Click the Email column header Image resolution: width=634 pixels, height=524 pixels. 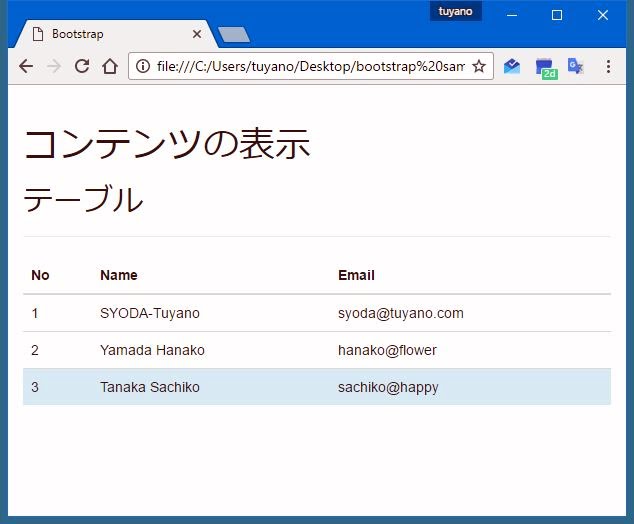point(356,275)
